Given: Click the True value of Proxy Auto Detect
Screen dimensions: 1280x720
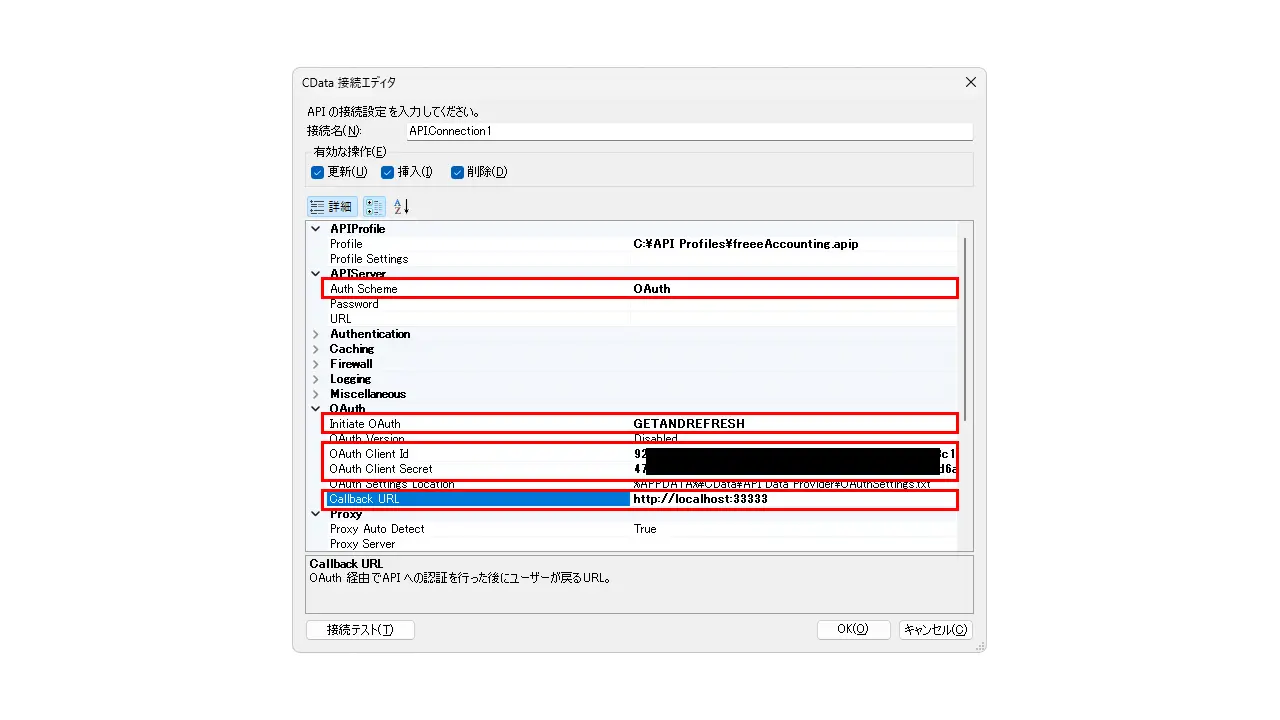Looking at the screenshot, I should (645, 529).
